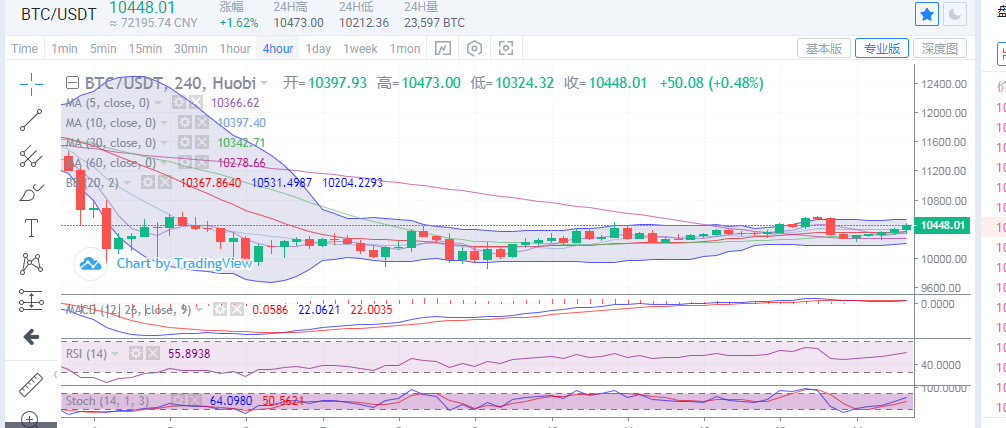This screenshot has width=1006, height=428.
Task: Open RSI (14) settings gear
Action: pos(135,354)
